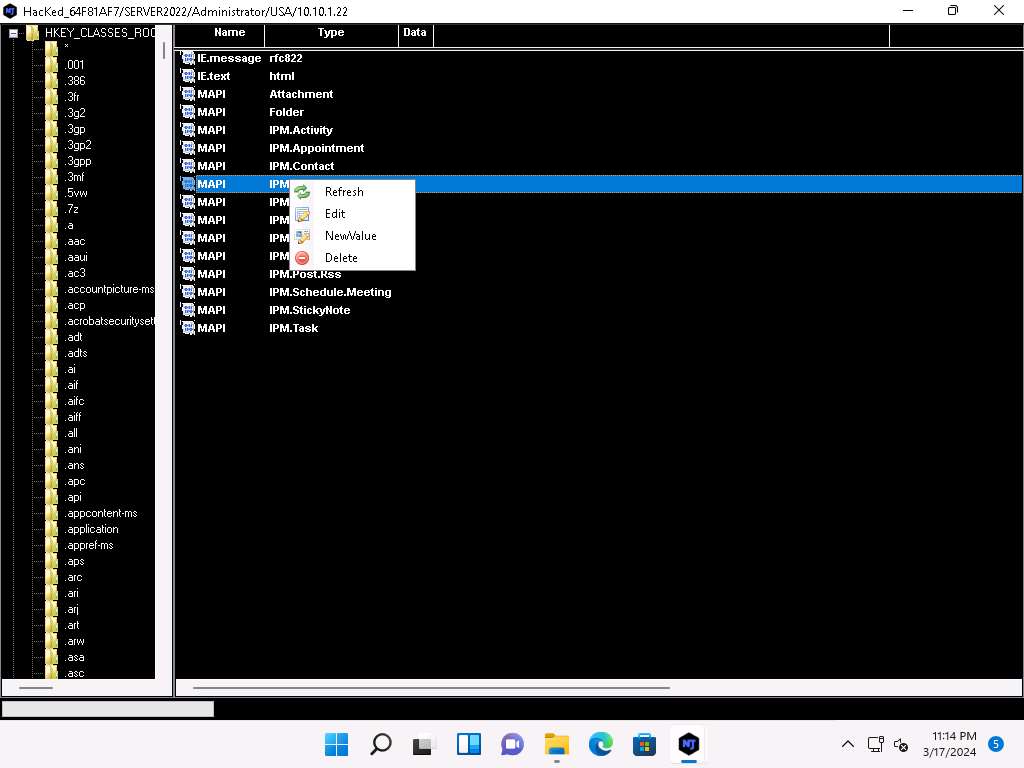Choose Edit from the context menu
The height and width of the screenshot is (768, 1024).
tap(335, 214)
